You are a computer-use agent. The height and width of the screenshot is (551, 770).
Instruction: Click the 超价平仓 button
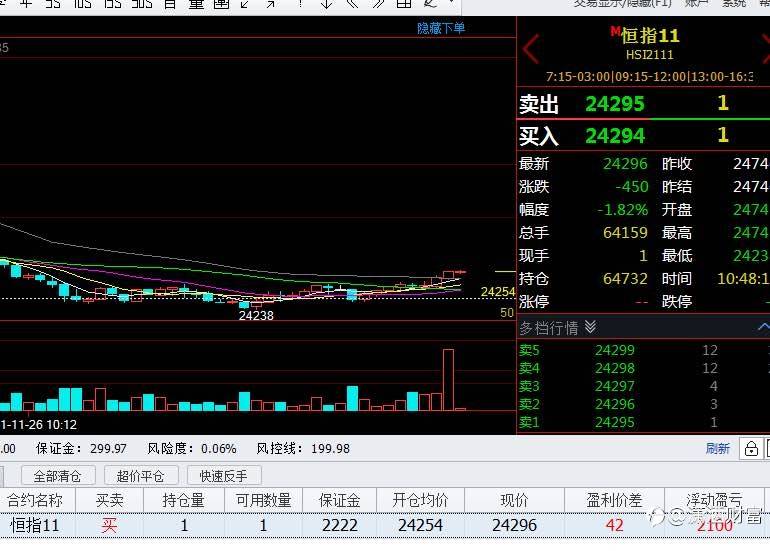140,476
